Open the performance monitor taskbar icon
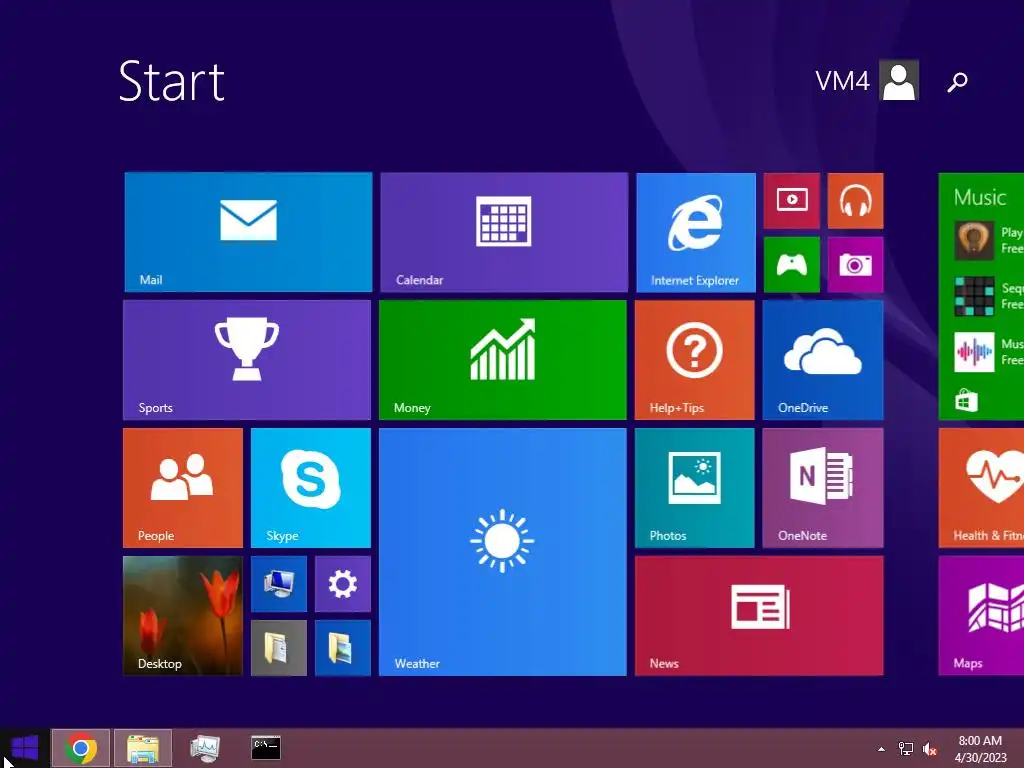Image resolution: width=1024 pixels, height=768 pixels. pyautogui.click(x=205, y=748)
